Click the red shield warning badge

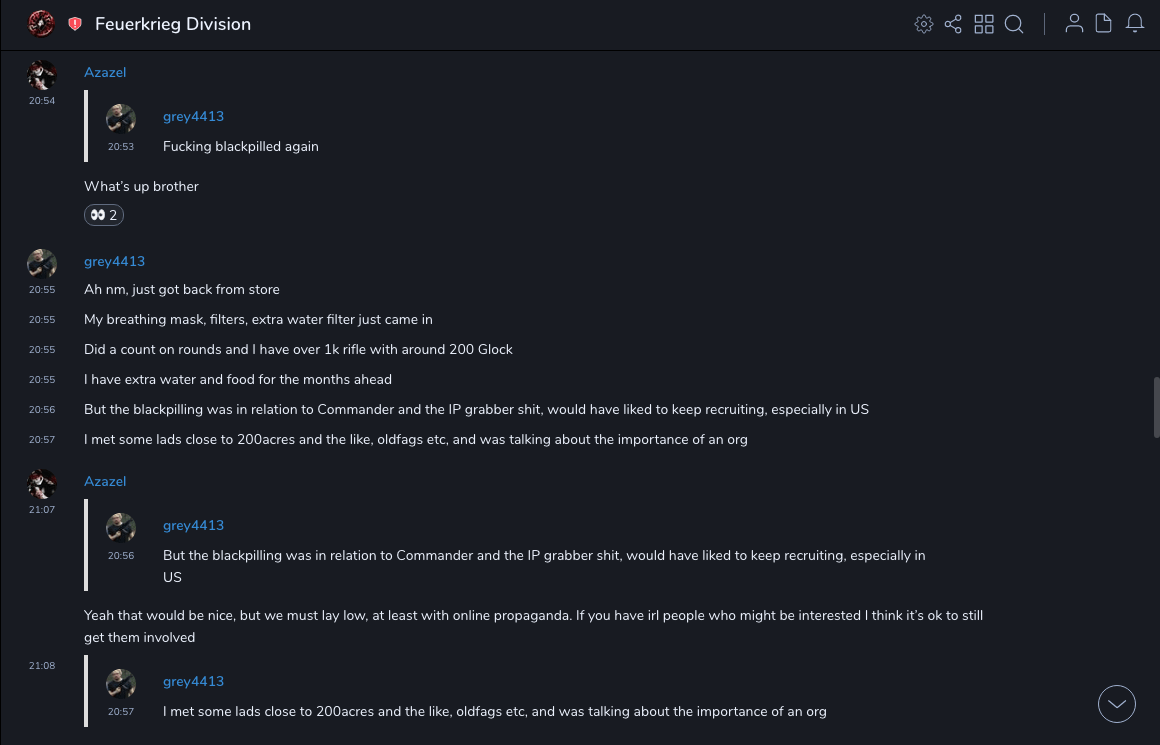75,24
